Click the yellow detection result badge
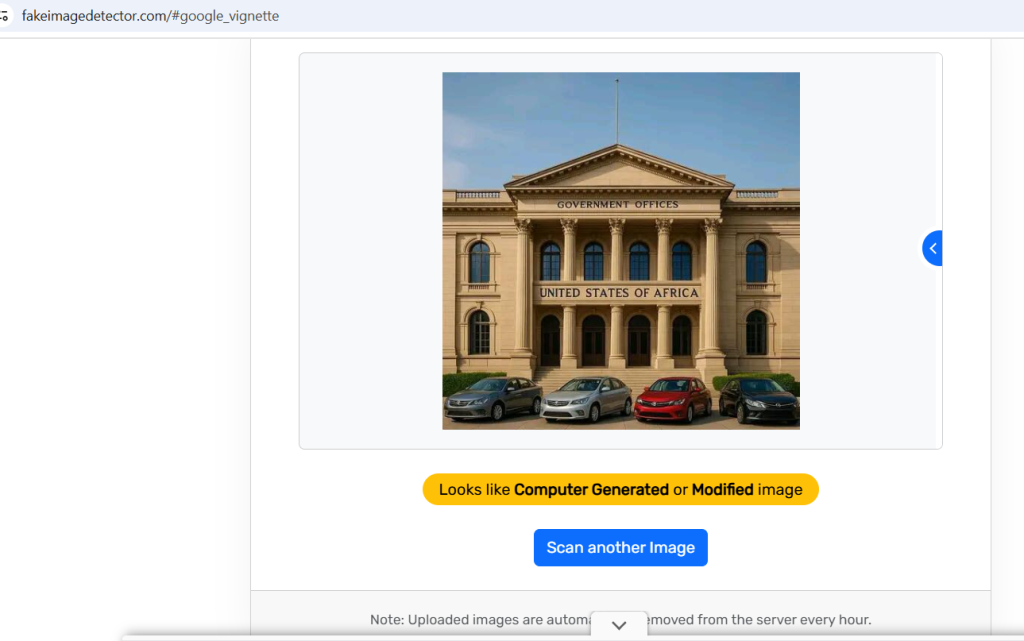Viewport: 1024px width, 641px height. pyautogui.click(x=620, y=490)
